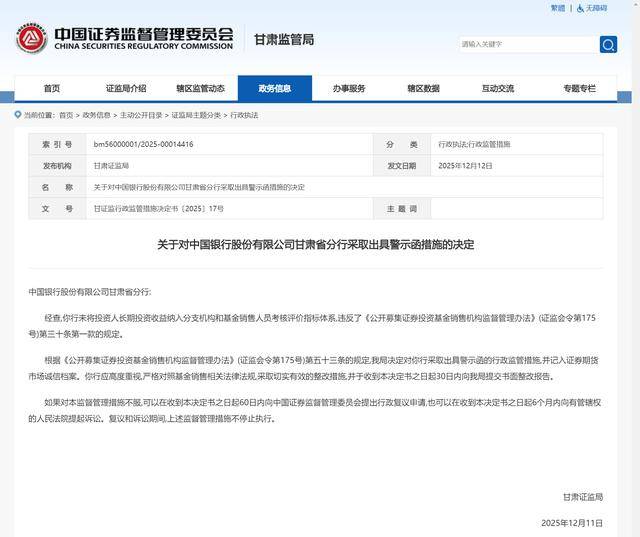Open the 辖区数据 navigation tab
The width and height of the screenshot is (640, 537).
423,89
